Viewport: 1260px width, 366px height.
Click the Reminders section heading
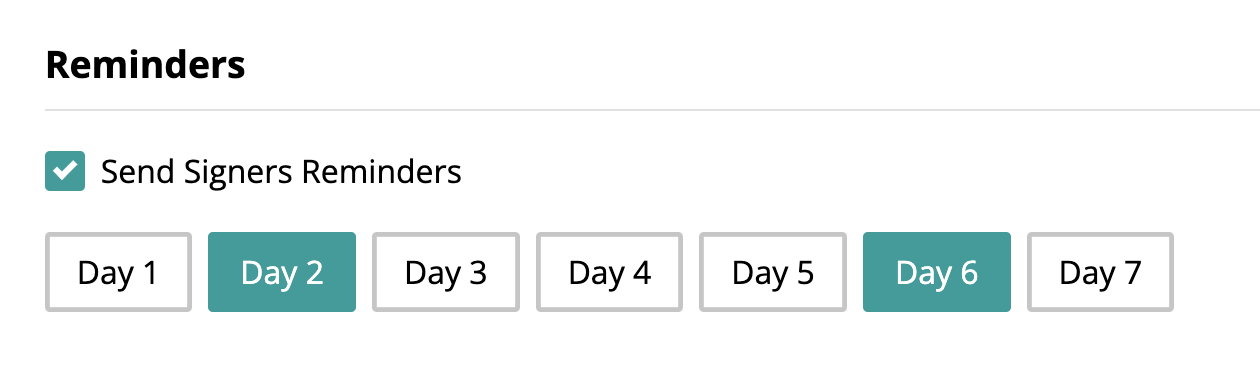coord(145,65)
